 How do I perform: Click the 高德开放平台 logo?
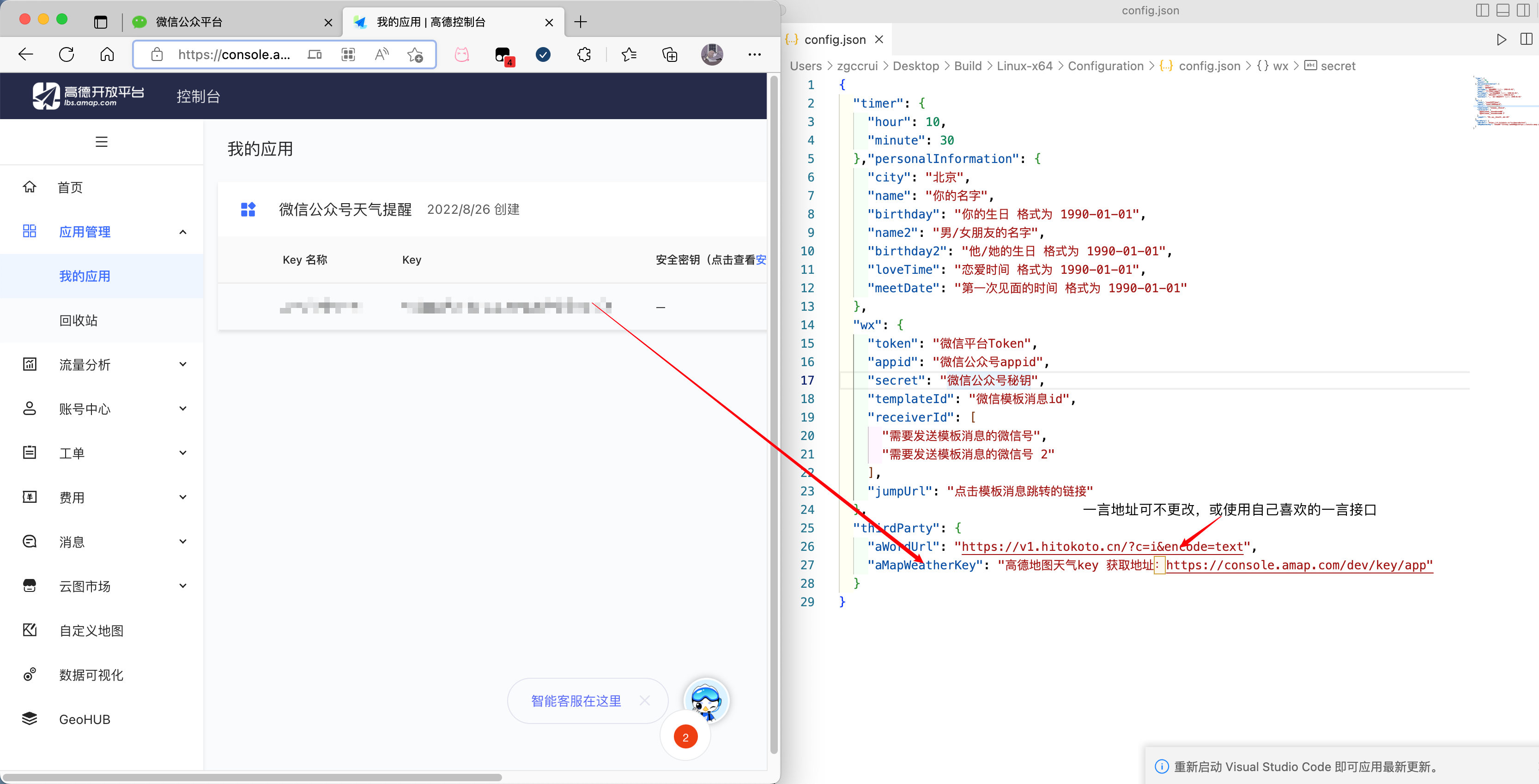(88, 96)
